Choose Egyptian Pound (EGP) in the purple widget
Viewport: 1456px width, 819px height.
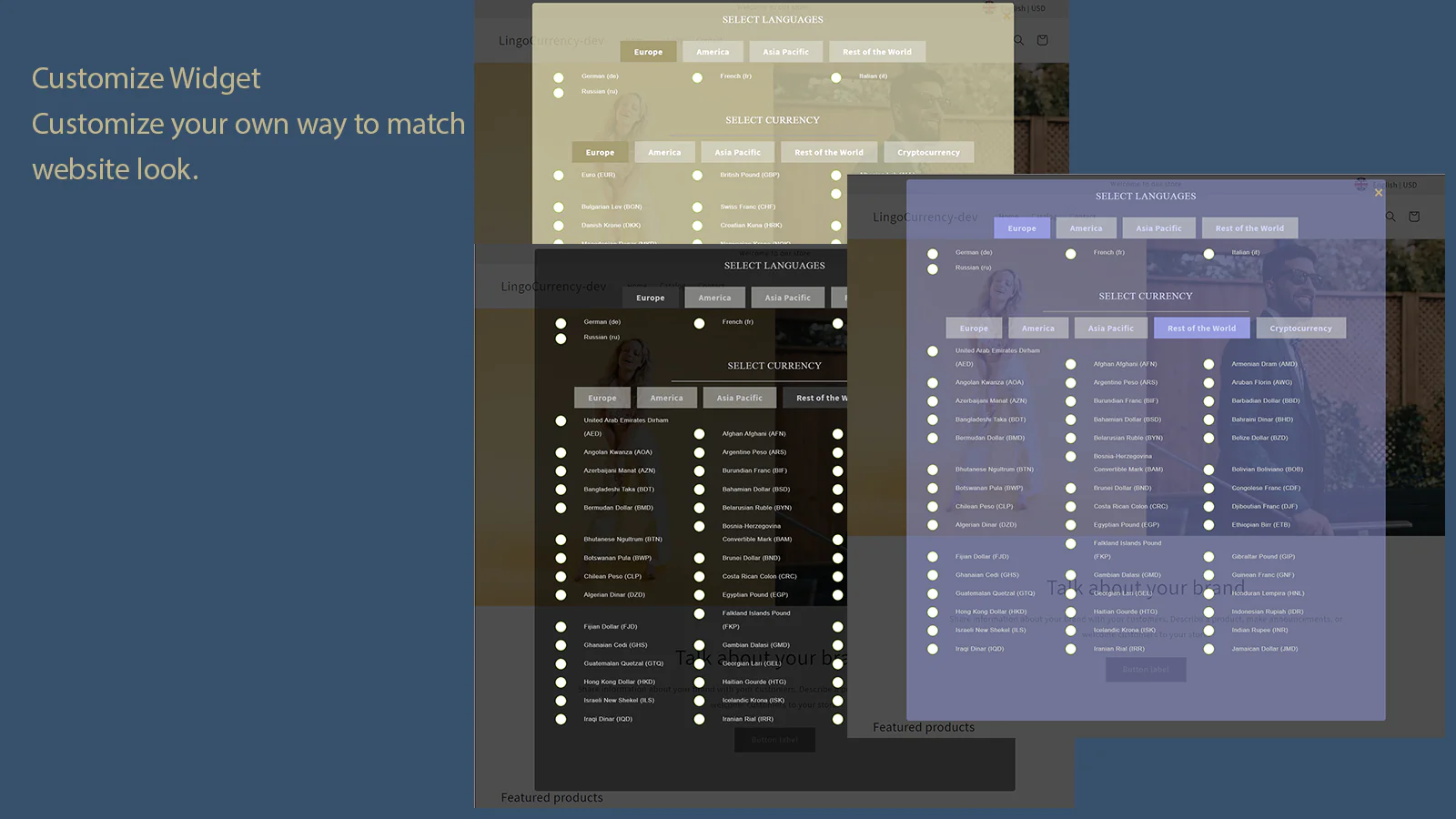1071,525
